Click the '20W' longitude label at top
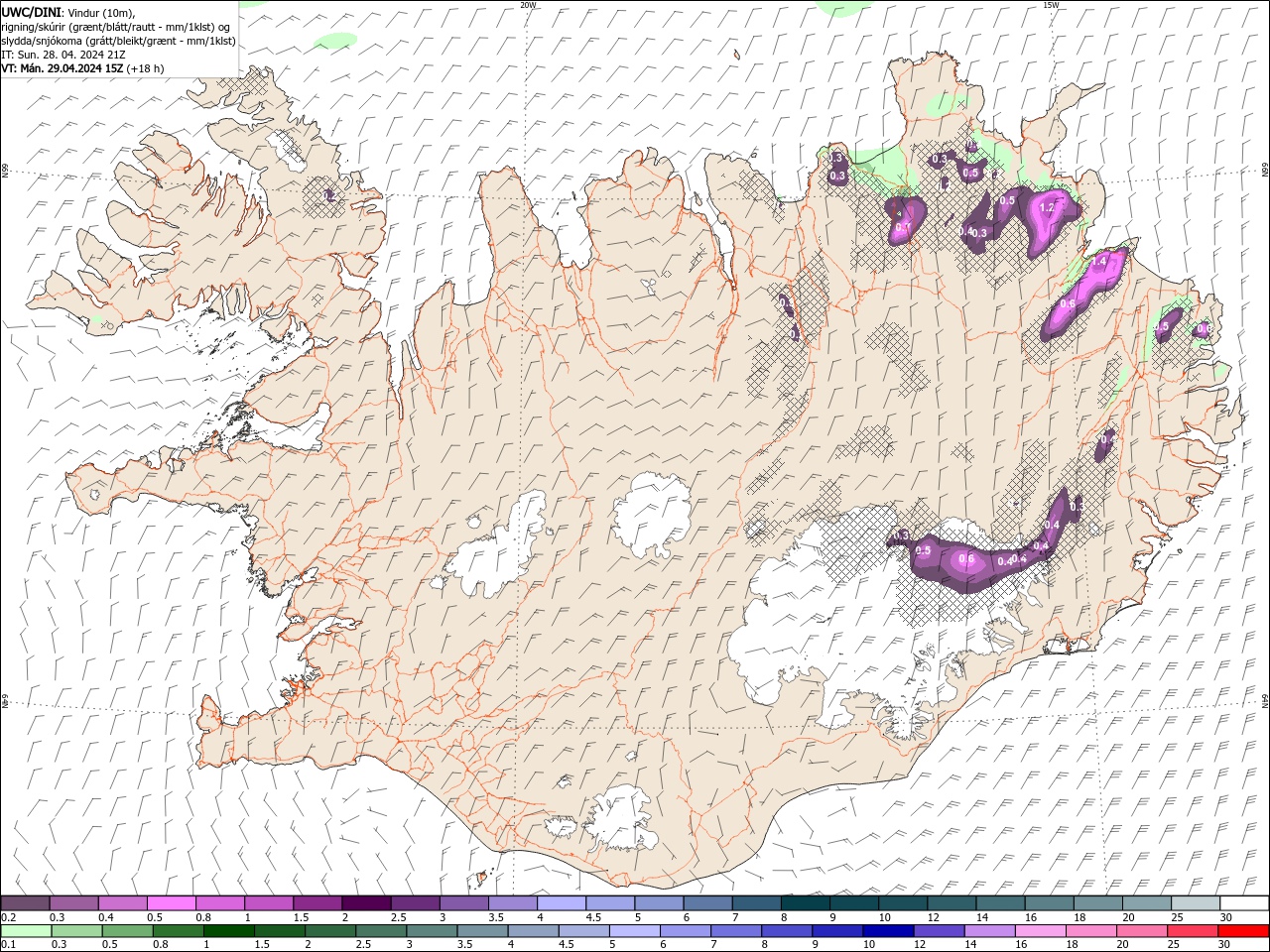The width and height of the screenshot is (1270, 952). tap(528, 5)
